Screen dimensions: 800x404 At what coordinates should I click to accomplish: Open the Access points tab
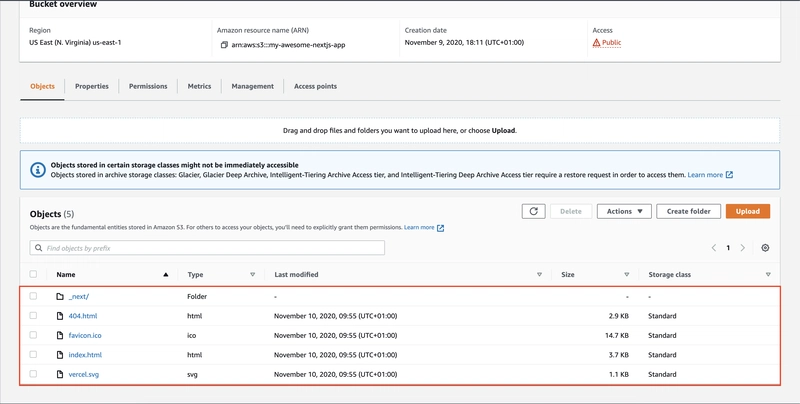pos(315,86)
